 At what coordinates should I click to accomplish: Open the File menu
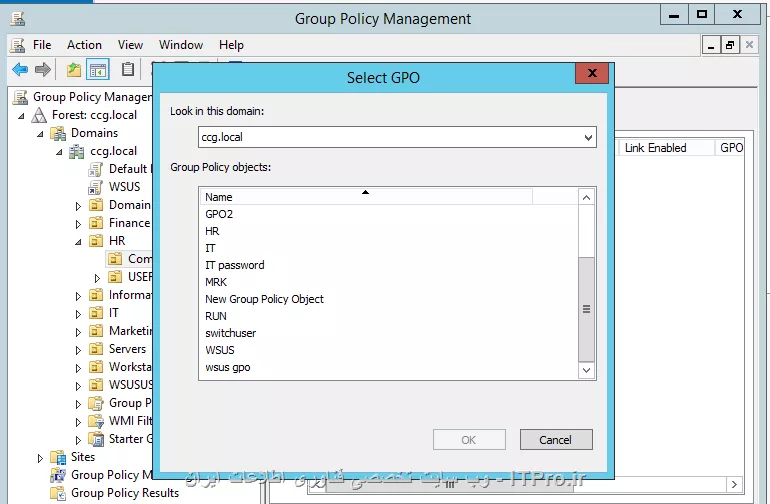(x=42, y=45)
